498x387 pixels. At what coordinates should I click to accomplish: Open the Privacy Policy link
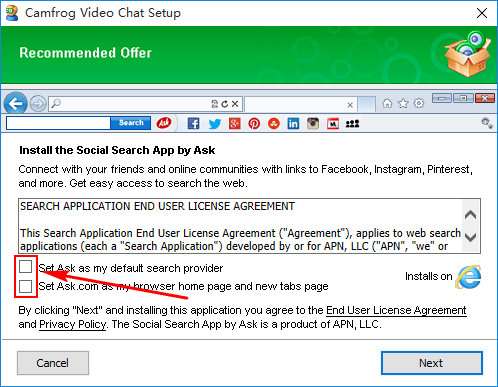(x=73, y=324)
